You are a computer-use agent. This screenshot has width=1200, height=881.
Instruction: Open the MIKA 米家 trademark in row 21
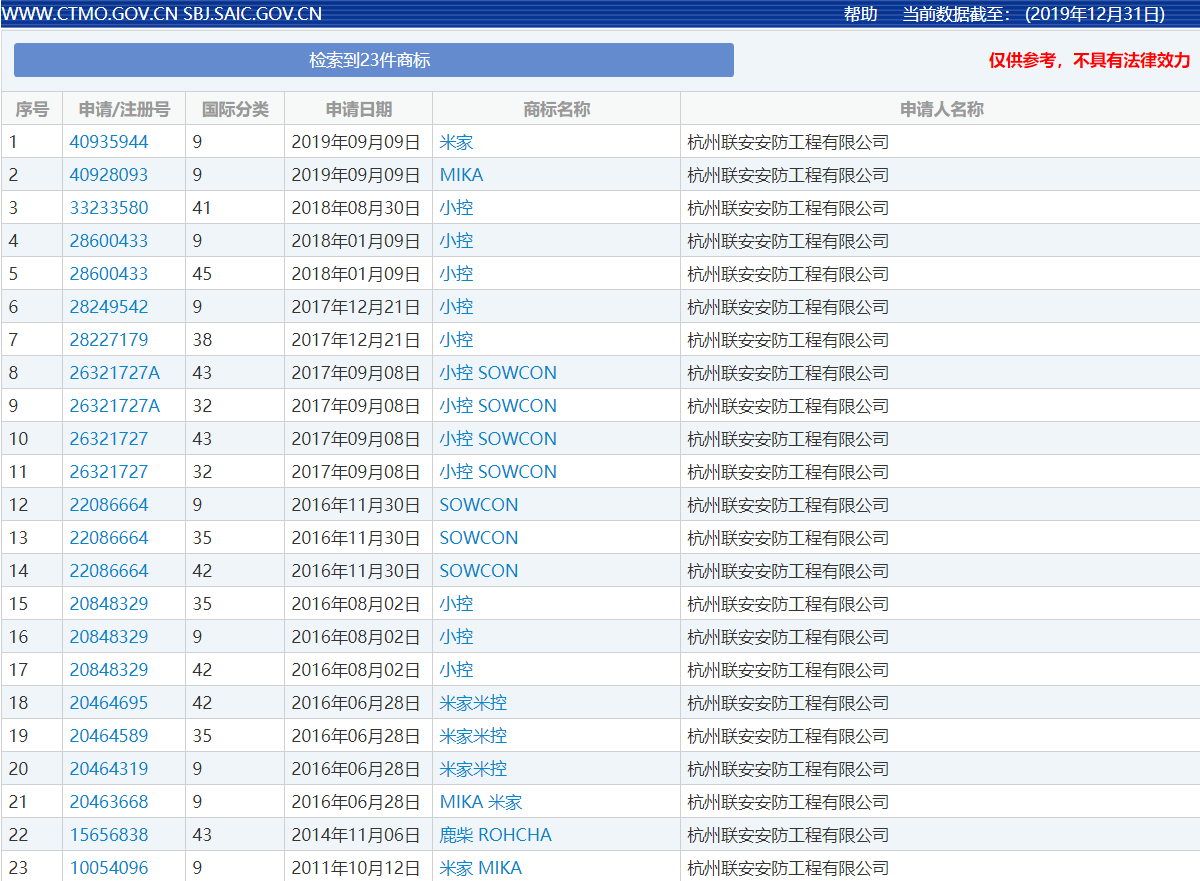coord(480,802)
